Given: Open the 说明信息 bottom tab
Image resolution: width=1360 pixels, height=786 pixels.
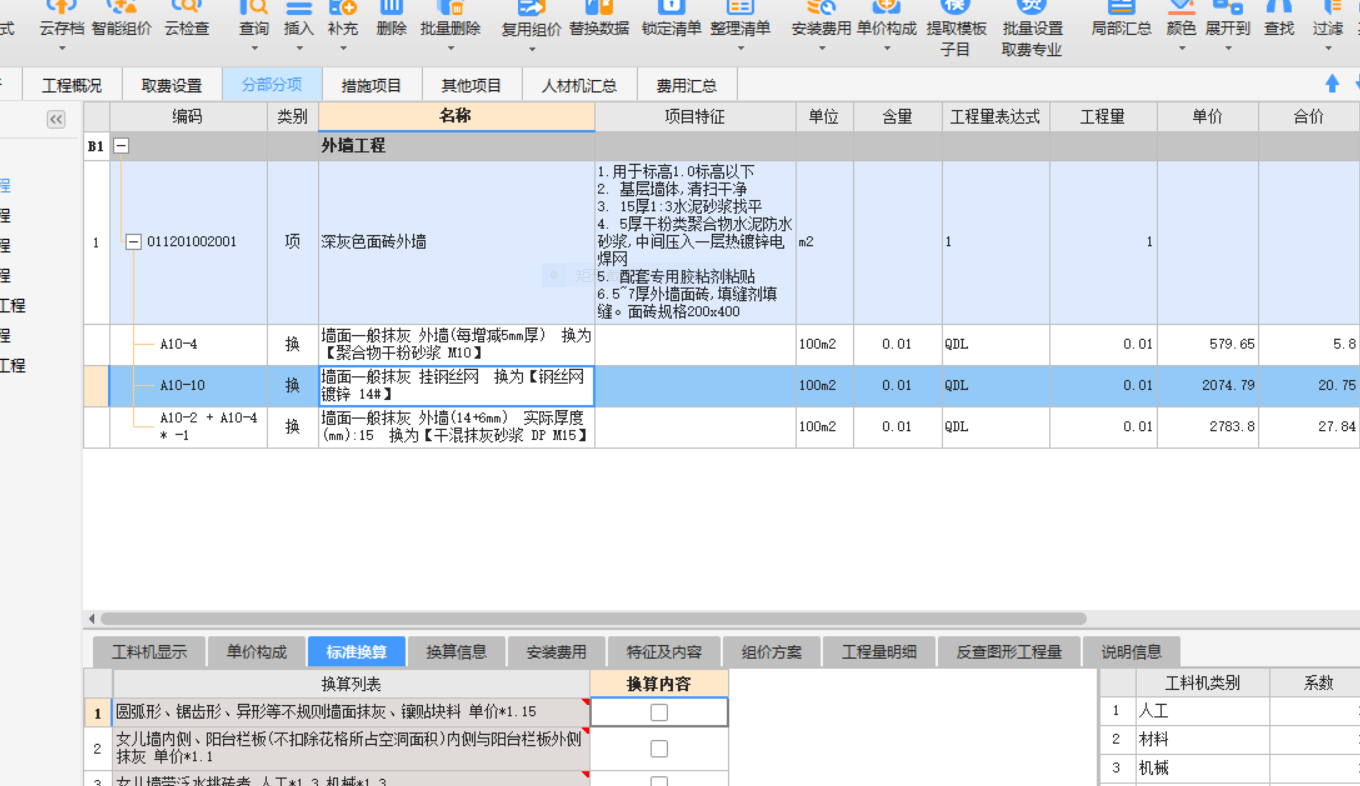Looking at the screenshot, I should pyautogui.click(x=1131, y=652).
